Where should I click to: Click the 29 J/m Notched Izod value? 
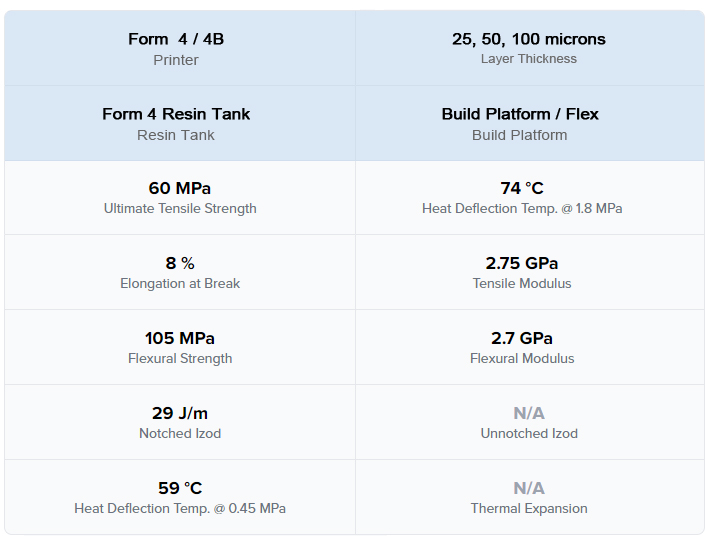tap(180, 413)
